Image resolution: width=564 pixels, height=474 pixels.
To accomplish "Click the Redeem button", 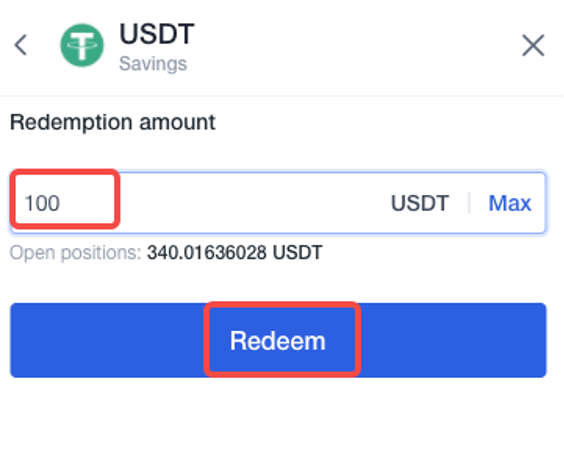I will coord(278,340).
